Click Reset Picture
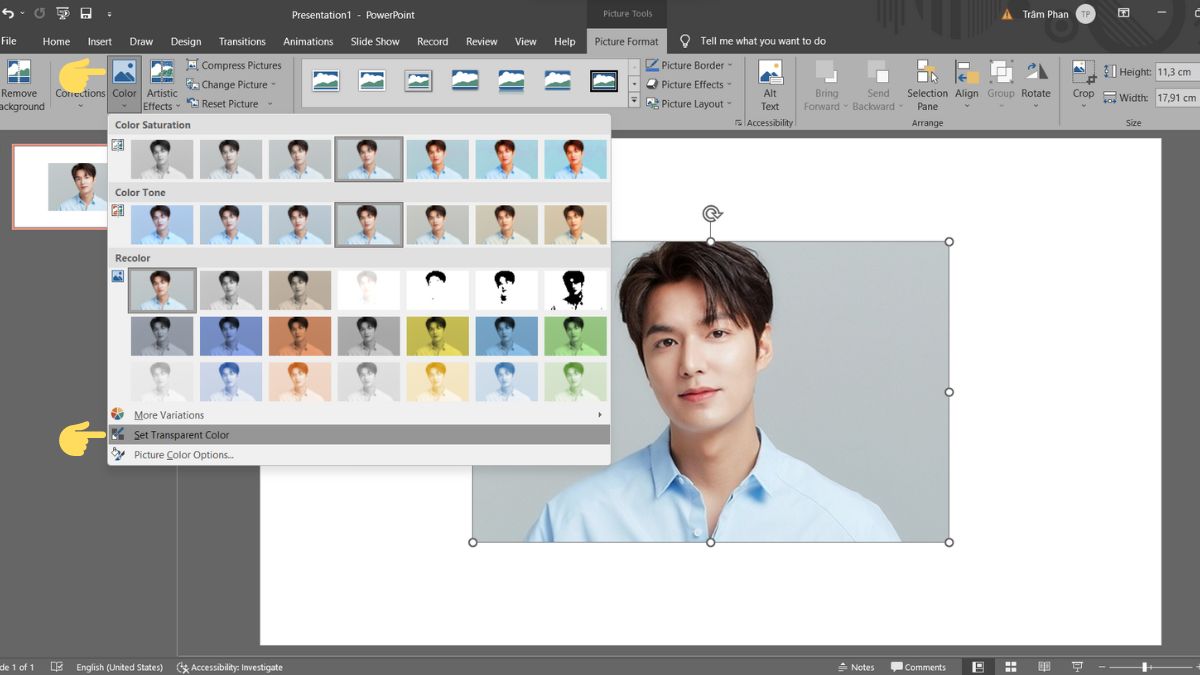The image size is (1200, 675). [229, 103]
